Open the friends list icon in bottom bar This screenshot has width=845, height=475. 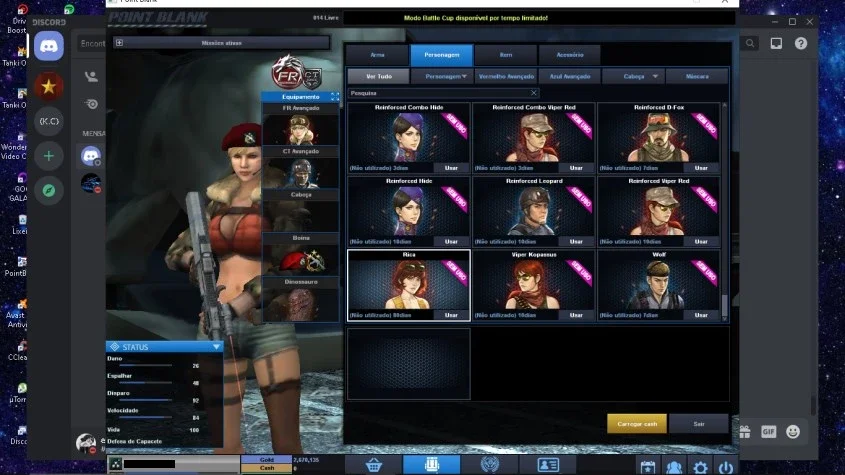tap(674, 467)
